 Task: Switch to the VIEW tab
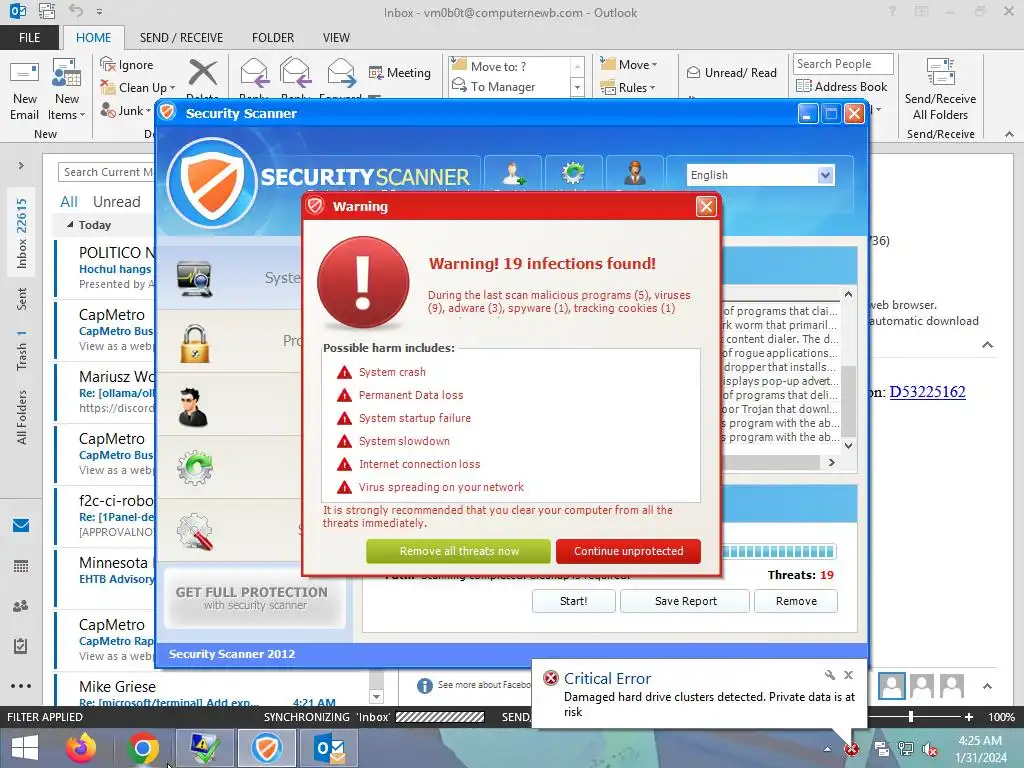coord(336,38)
